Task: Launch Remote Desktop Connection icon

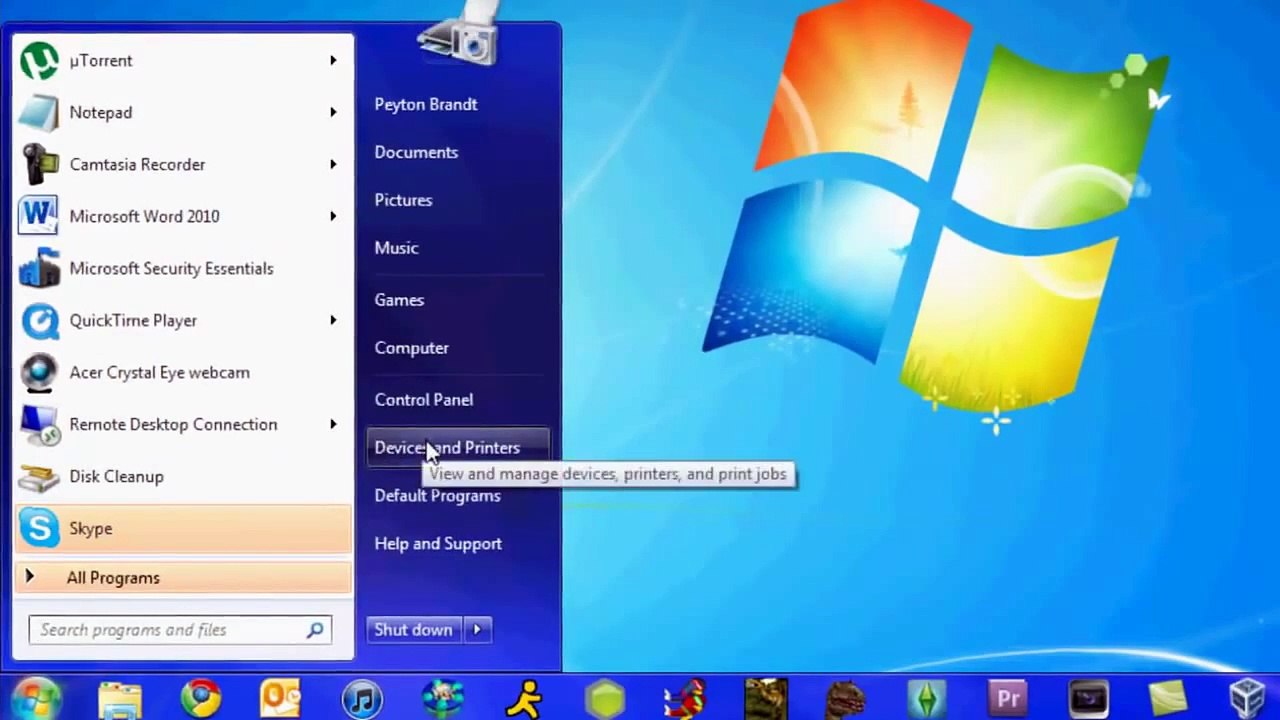Action: [40, 425]
